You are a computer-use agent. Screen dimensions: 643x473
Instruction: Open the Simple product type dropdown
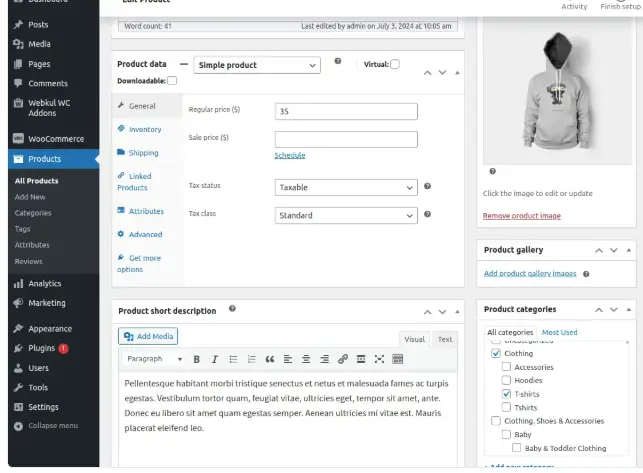[x=257, y=65]
